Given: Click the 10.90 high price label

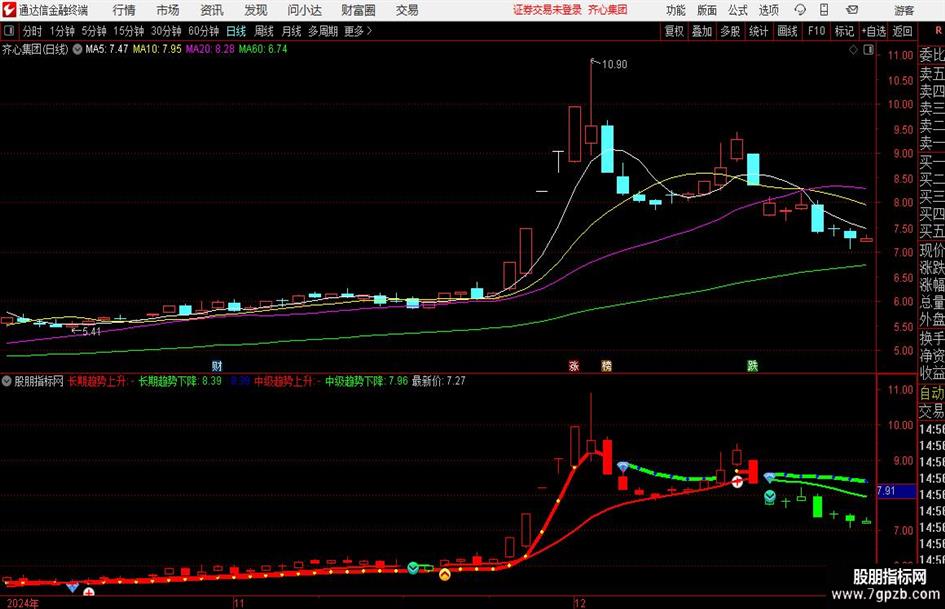Looking at the screenshot, I should pos(614,64).
